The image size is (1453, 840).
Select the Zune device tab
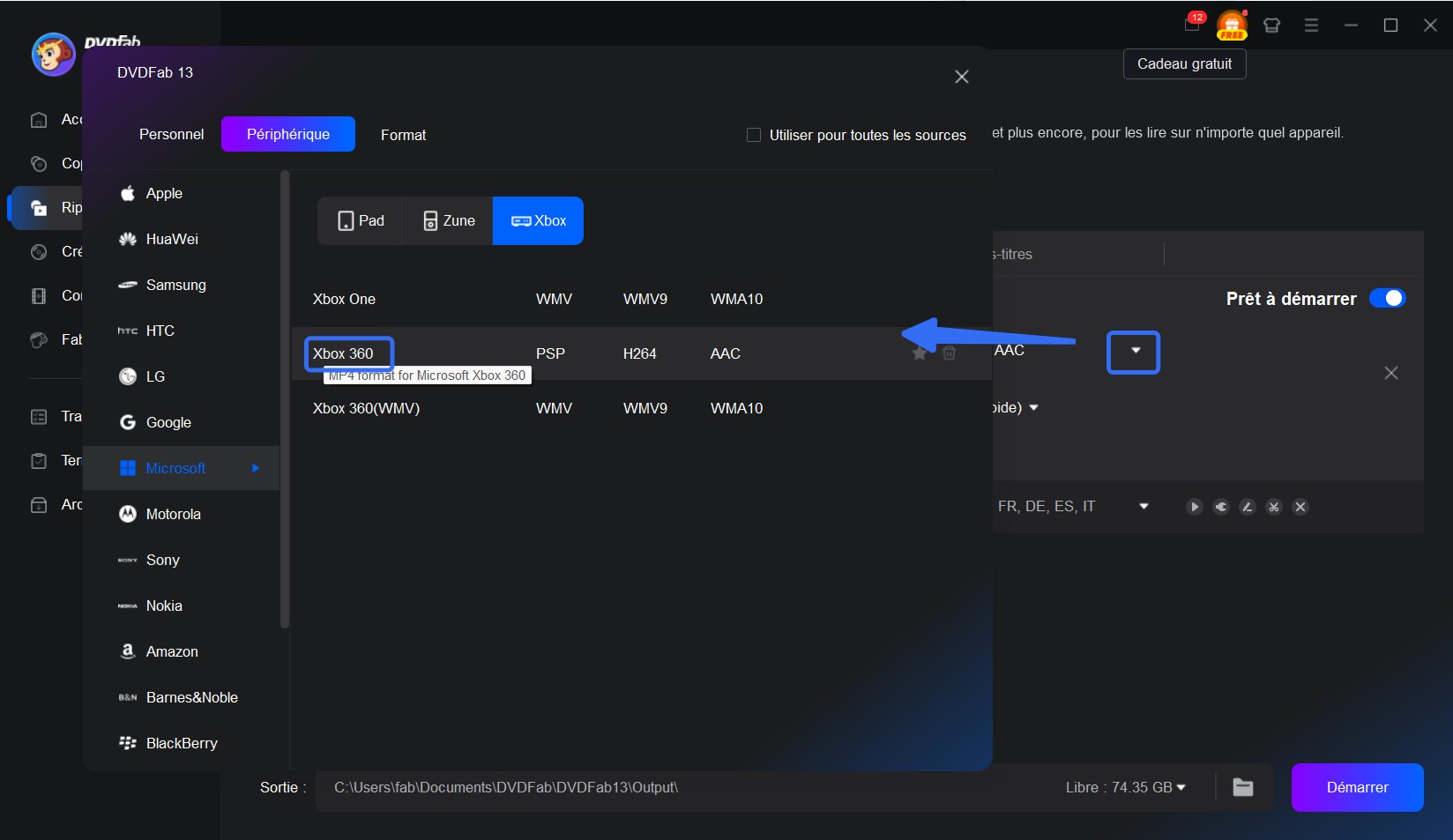tap(448, 220)
